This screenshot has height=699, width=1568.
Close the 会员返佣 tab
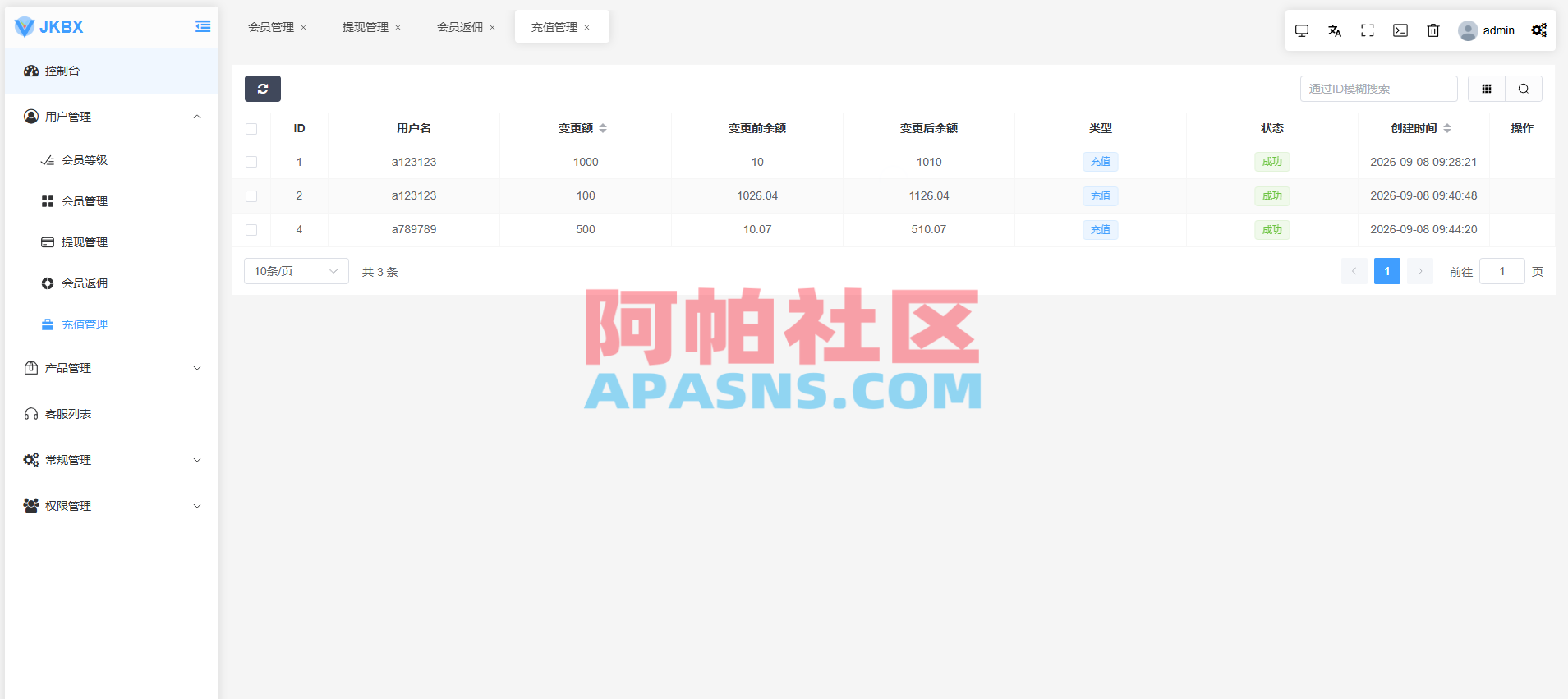tap(492, 28)
